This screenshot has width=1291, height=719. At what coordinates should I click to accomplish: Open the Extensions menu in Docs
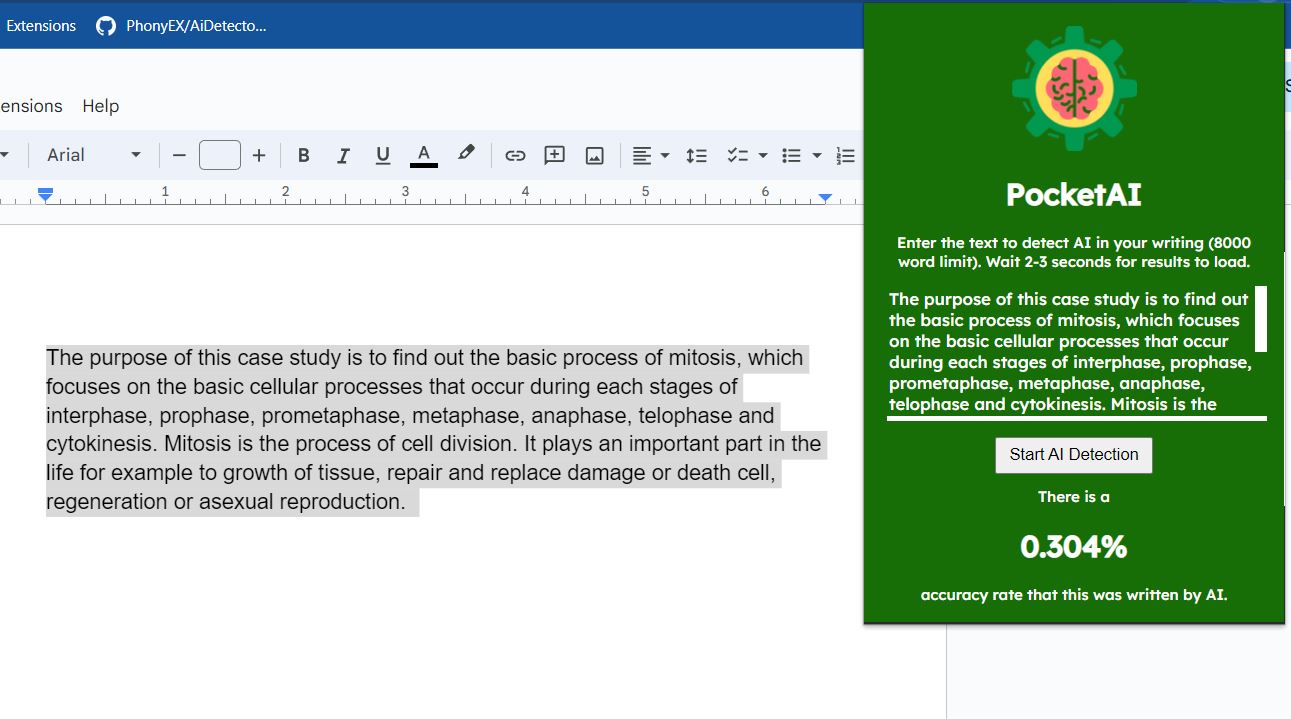pos(30,106)
